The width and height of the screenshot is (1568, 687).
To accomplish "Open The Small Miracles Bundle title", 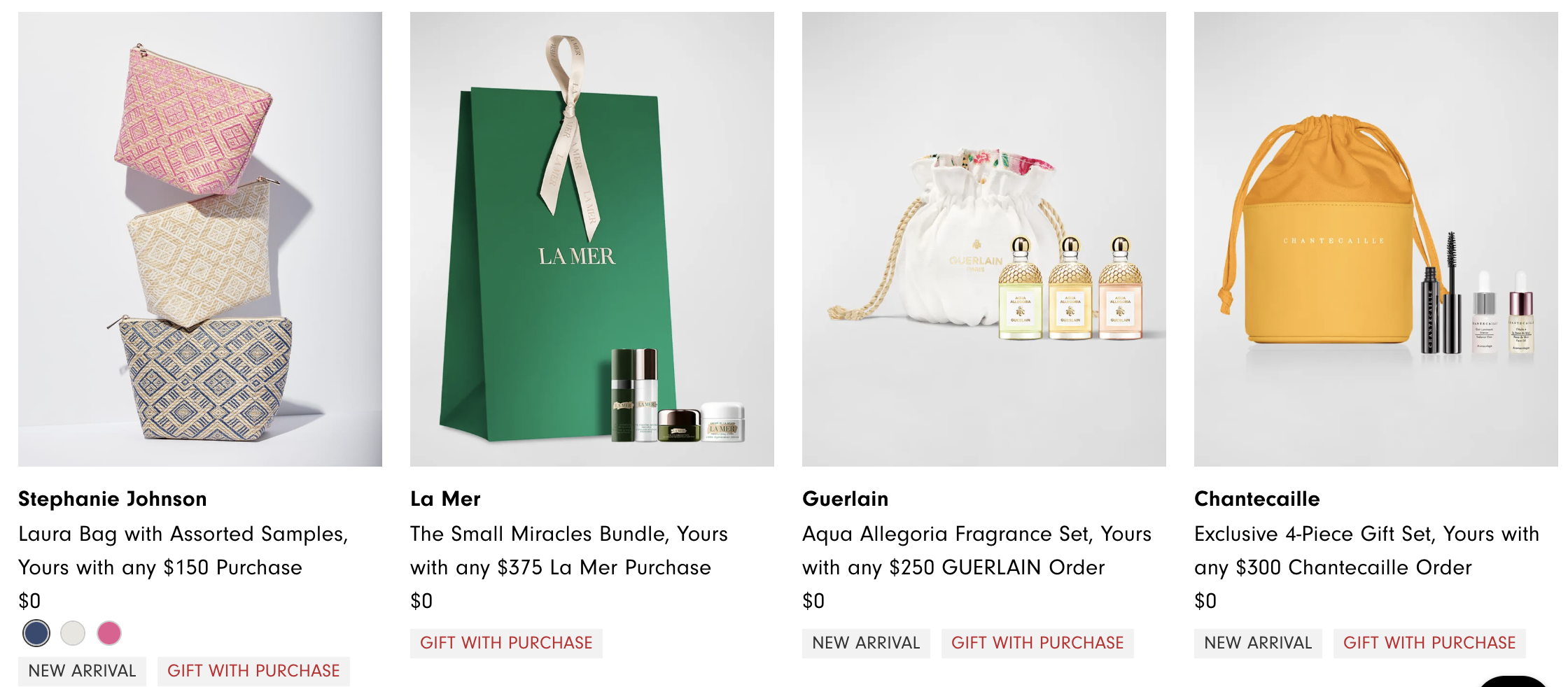I will pos(569,551).
